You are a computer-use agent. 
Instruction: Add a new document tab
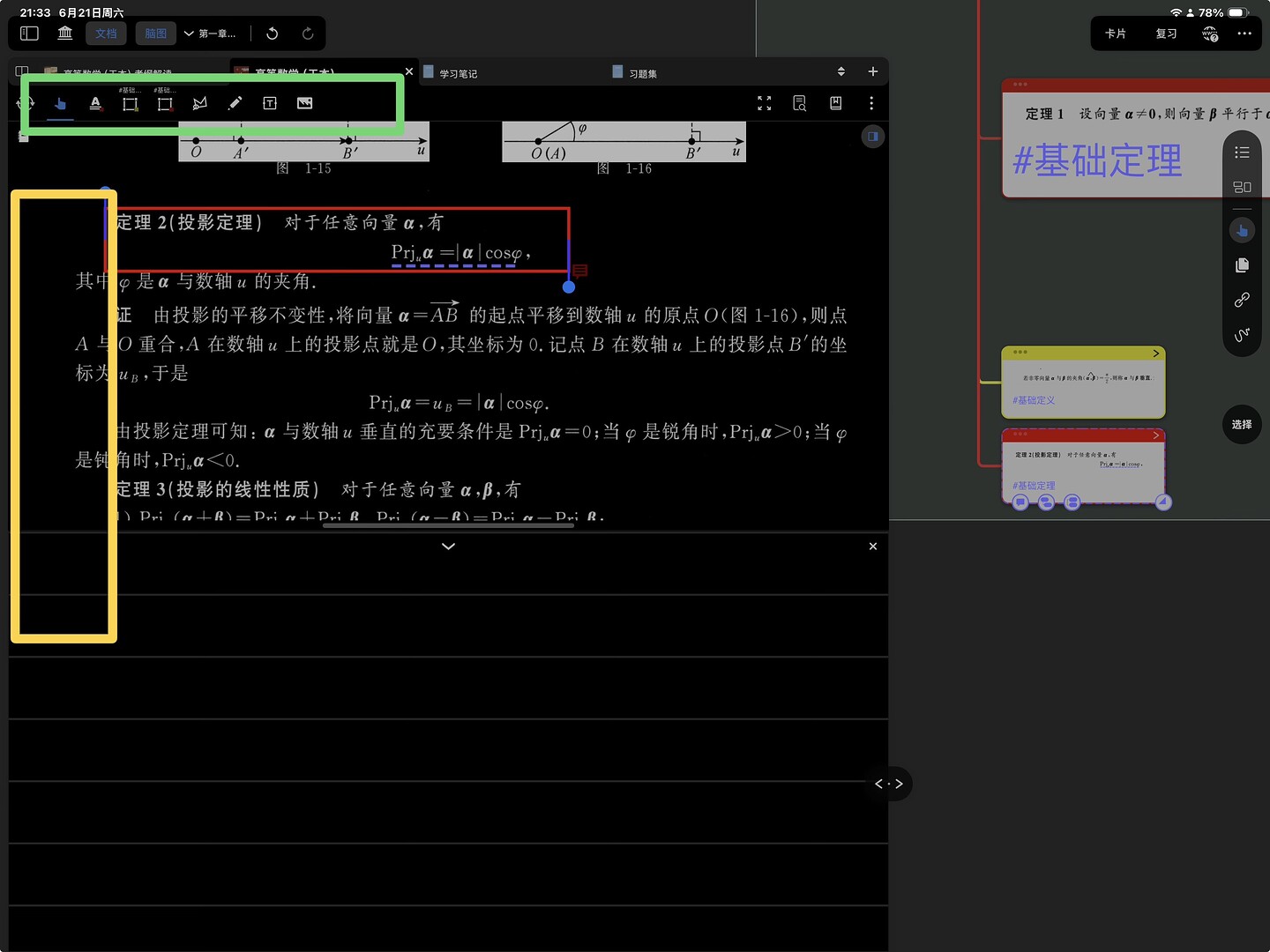point(872,71)
